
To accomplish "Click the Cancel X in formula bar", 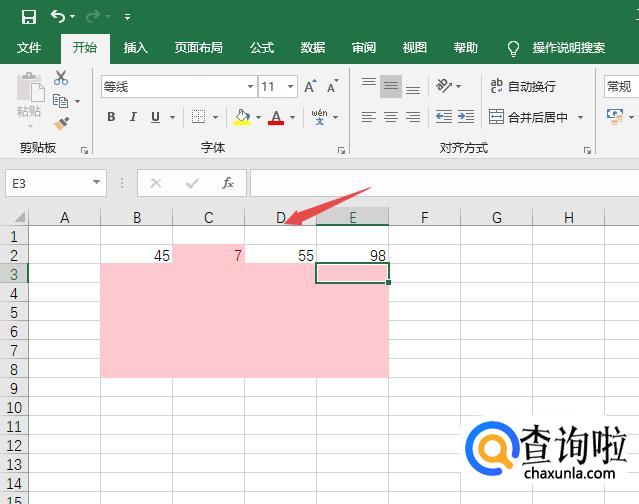I will (156, 183).
